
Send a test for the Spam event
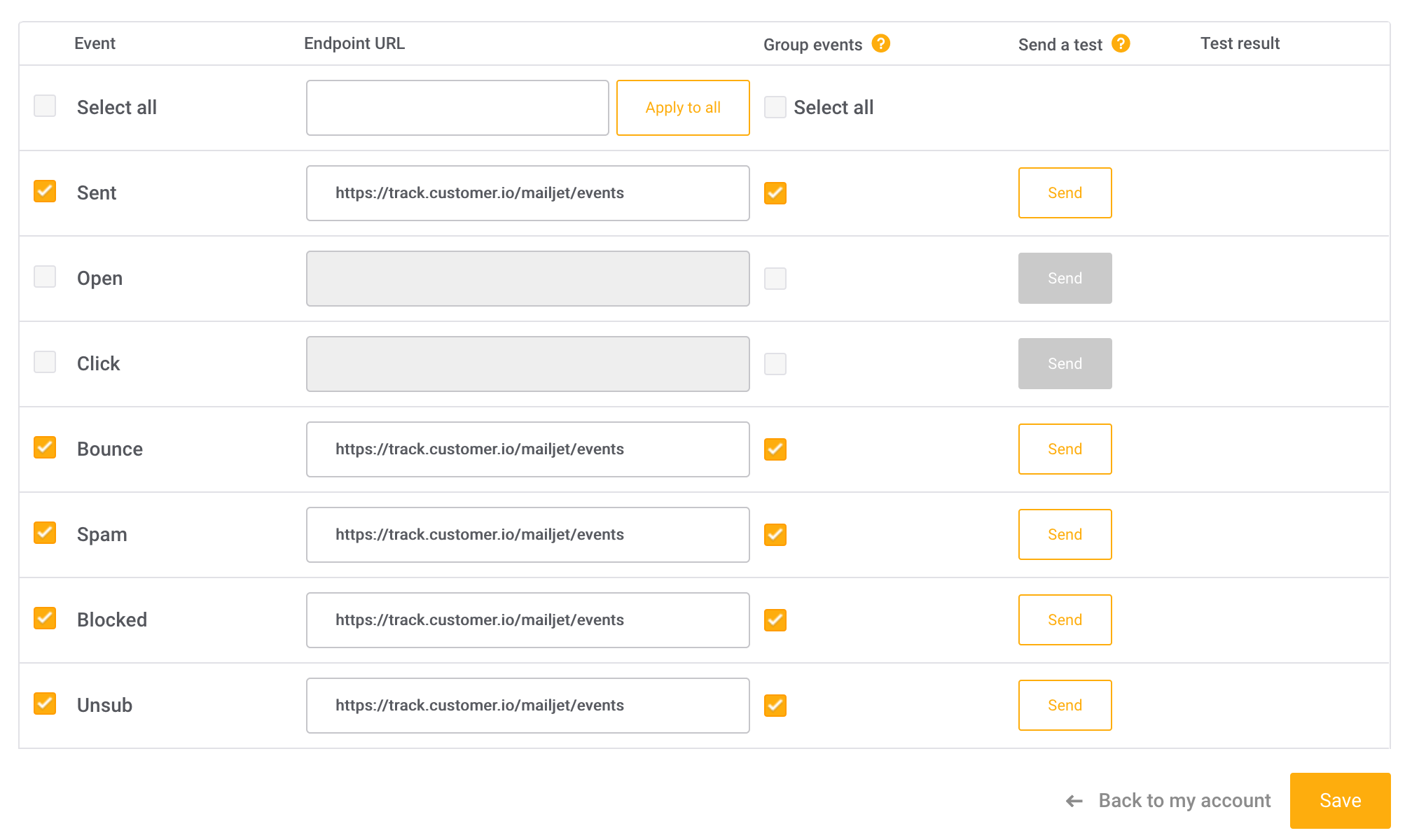pyautogui.click(x=1065, y=535)
